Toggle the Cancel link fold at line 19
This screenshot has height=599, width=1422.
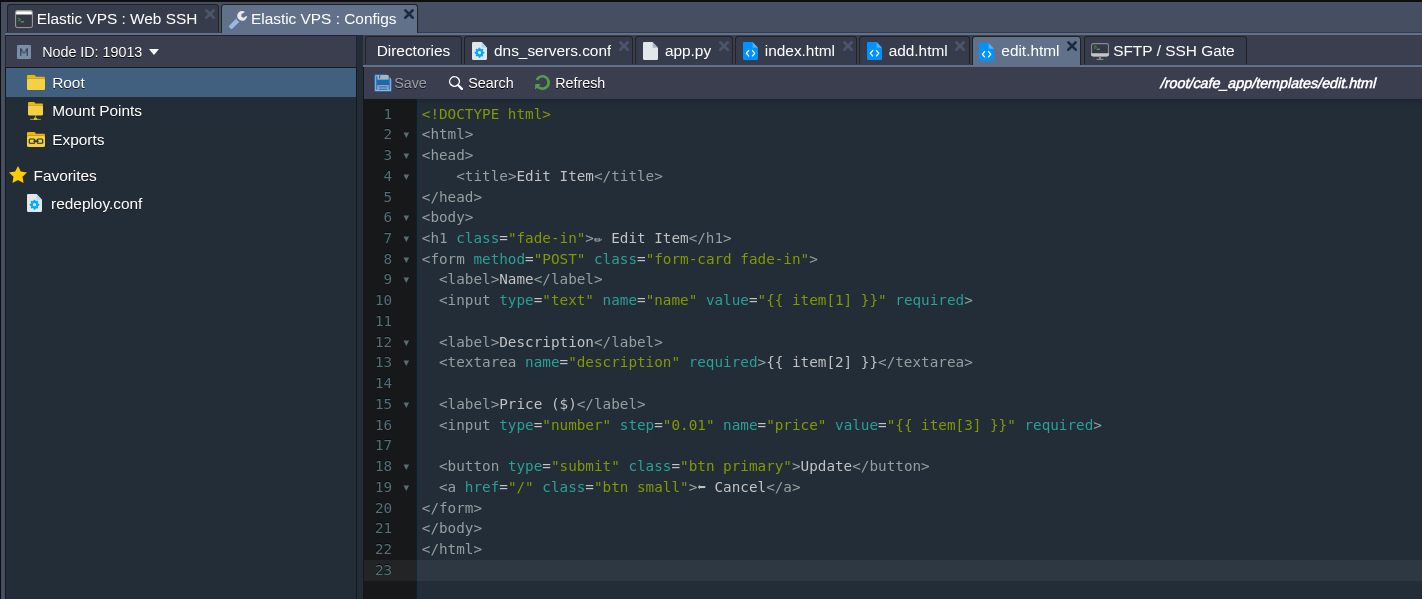(x=406, y=488)
